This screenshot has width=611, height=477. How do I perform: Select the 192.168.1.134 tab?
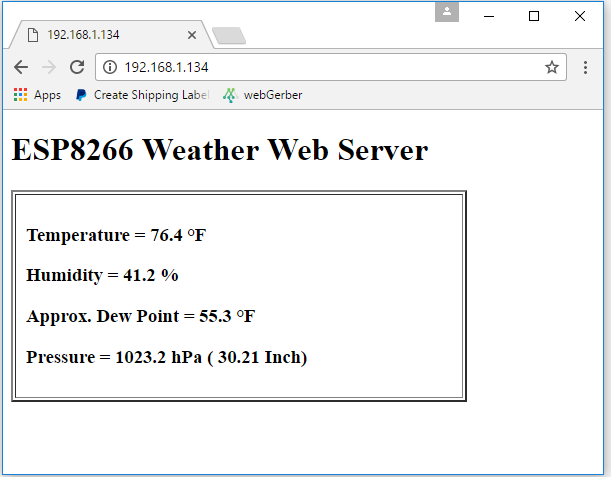pyautogui.click(x=111, y=35)
